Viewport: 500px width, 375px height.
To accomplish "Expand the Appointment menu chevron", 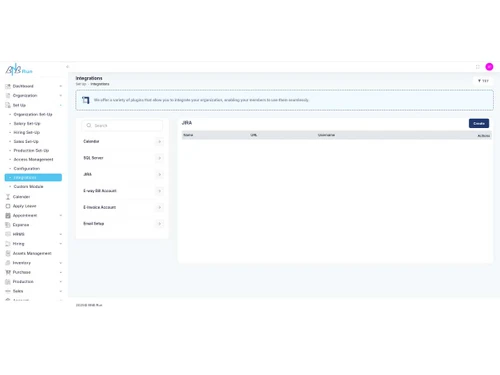I will [x=61, y=216].
